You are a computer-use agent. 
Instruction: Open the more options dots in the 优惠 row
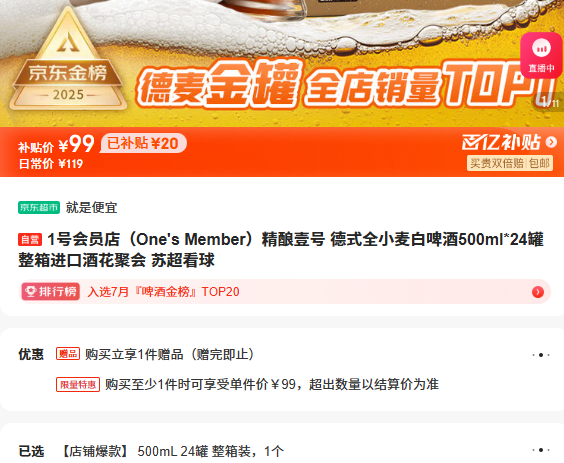pyautogui.click(x=541, y=355)
